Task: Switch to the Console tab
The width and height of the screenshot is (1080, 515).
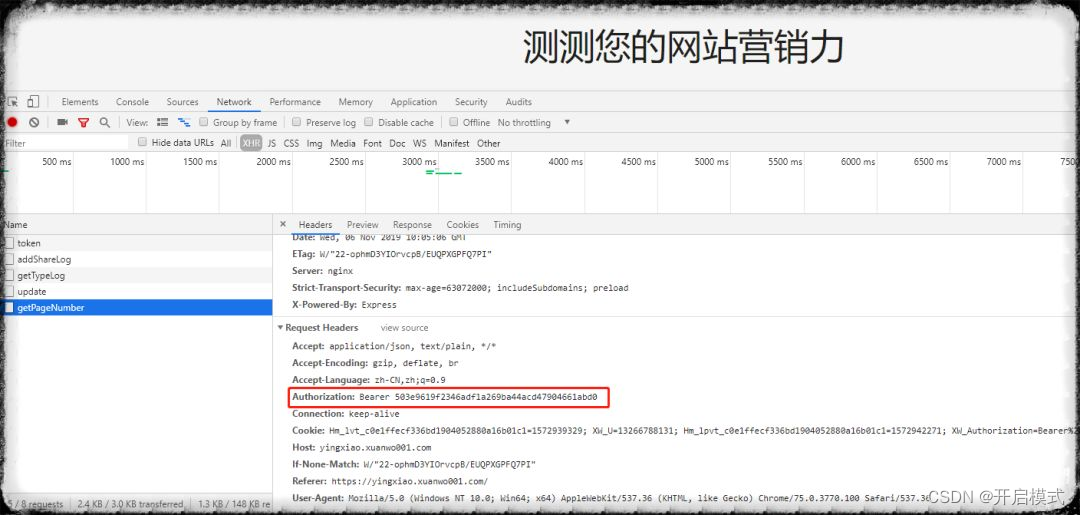Action: tap(132, 102)
